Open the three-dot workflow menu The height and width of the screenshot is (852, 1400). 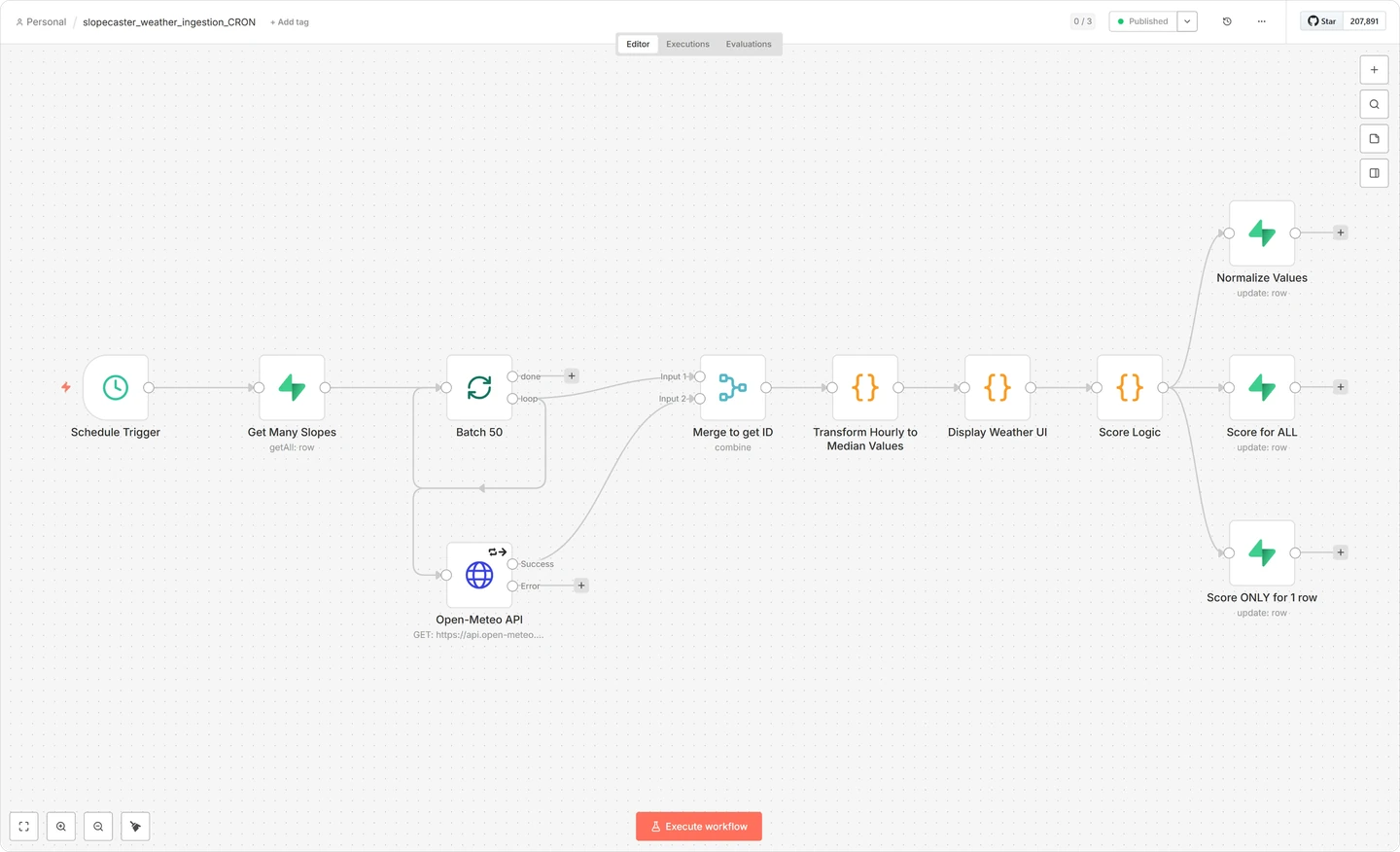click(1262, 21)
